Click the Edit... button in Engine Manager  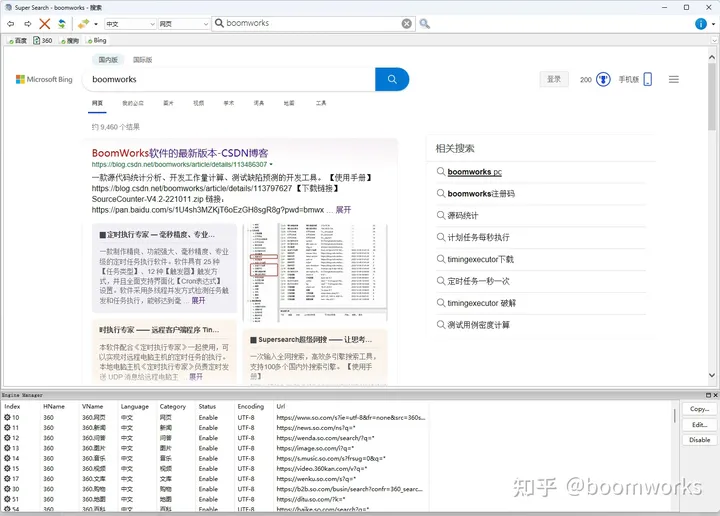pyautogui.click(x=699, y=425)
